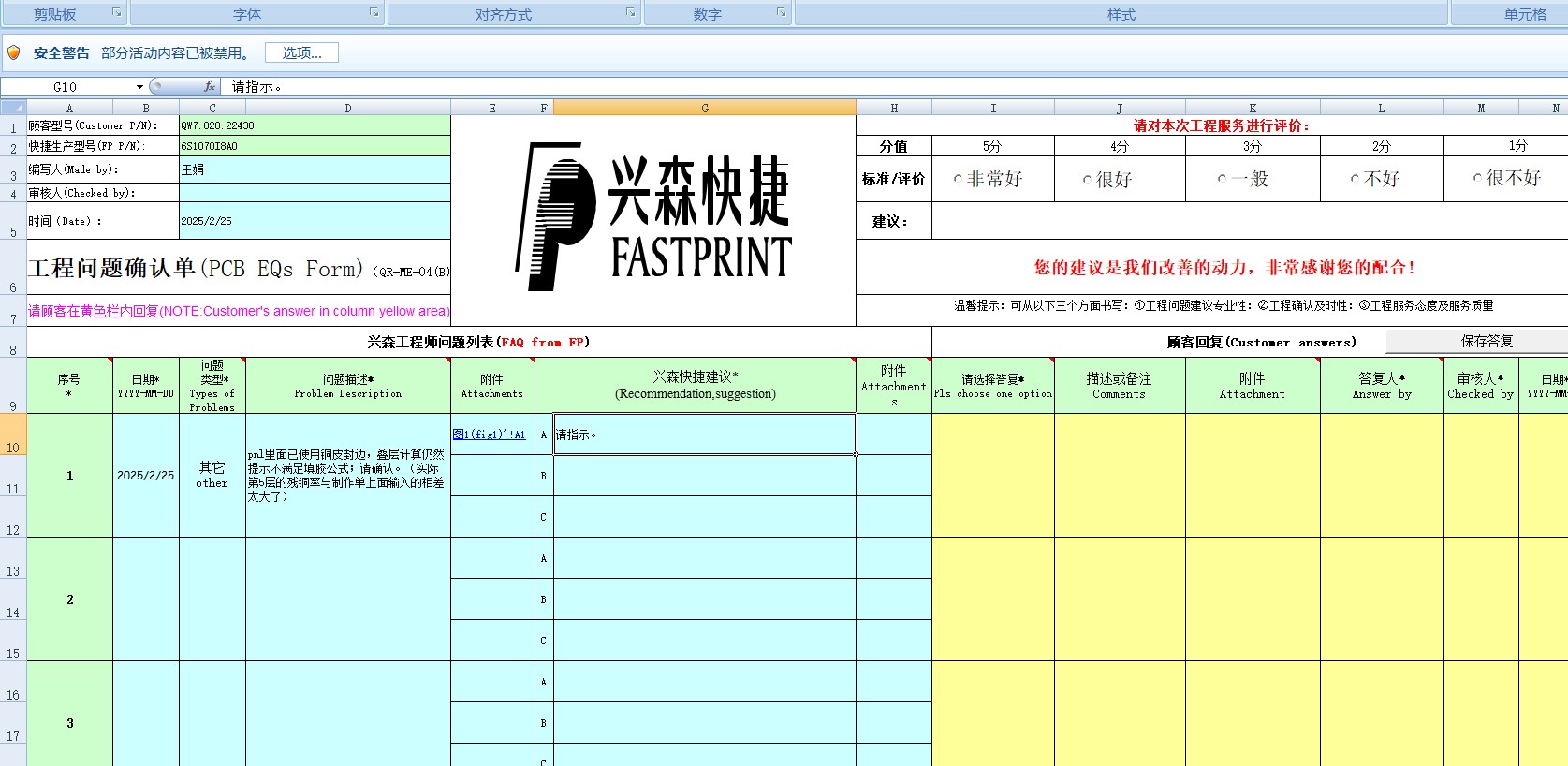
Task: Click the 2025/2/25 date cell in question row 1
Action: [146, 476]
